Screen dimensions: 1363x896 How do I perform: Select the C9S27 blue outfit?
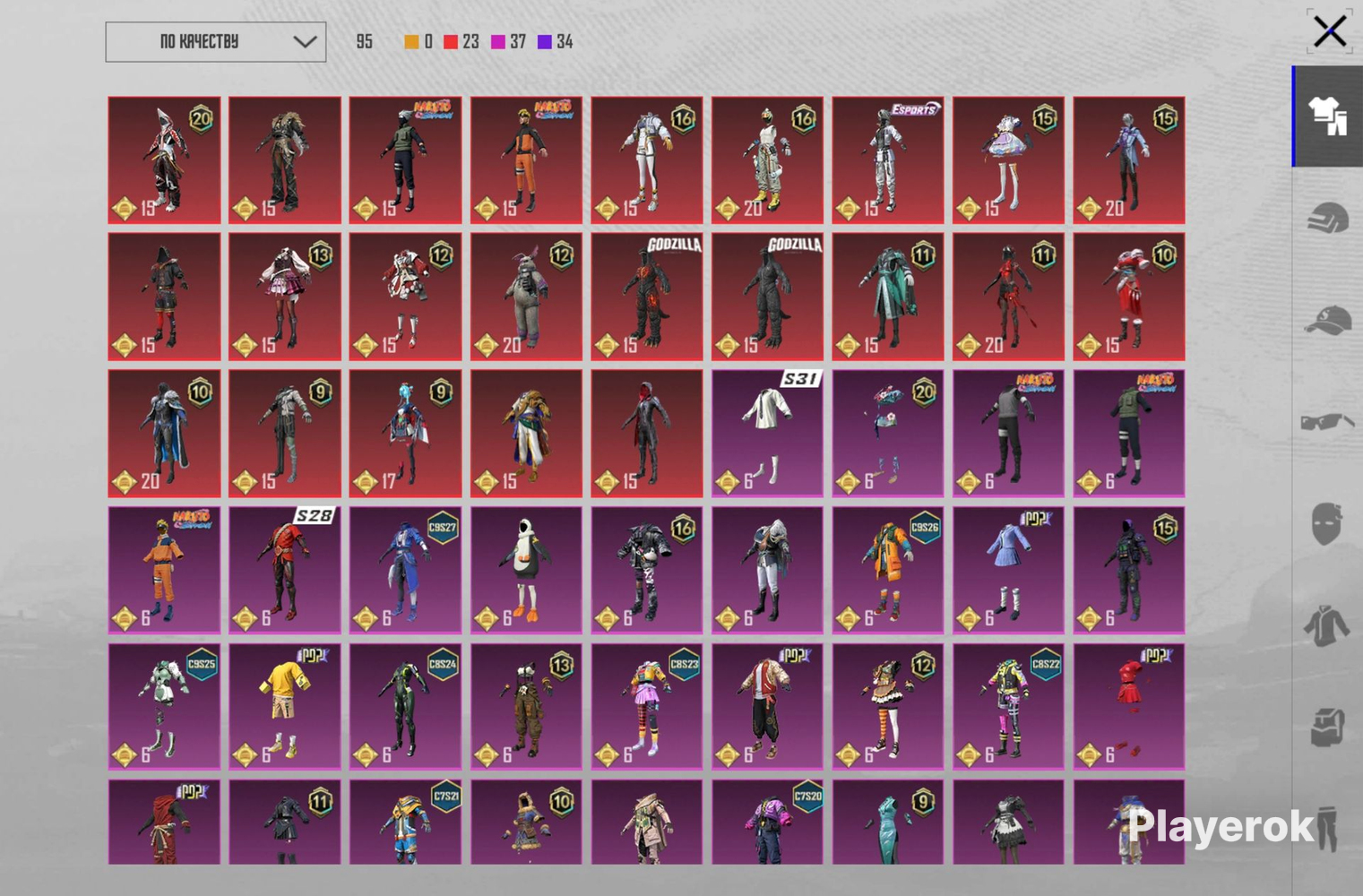[406, 570]
